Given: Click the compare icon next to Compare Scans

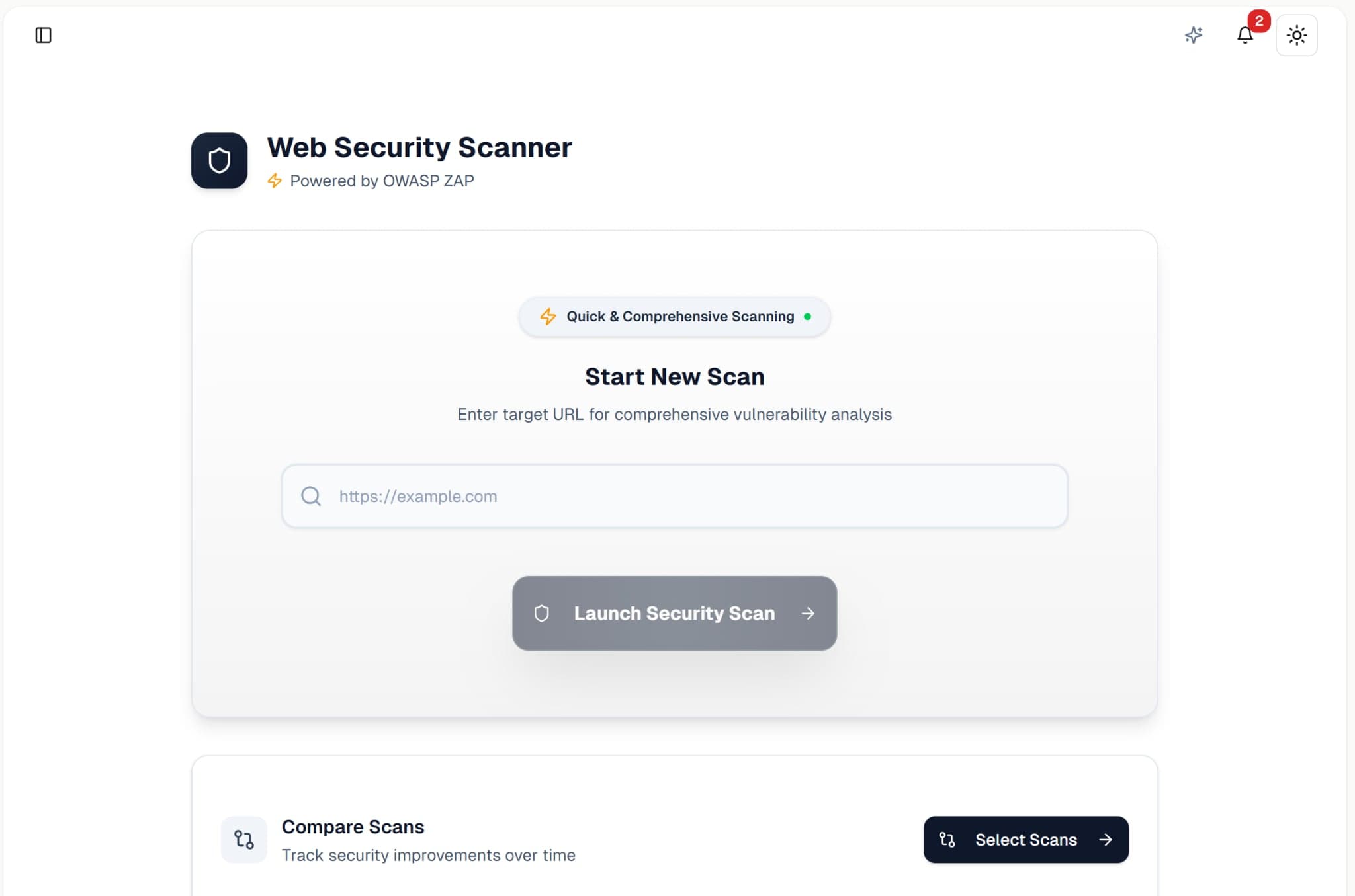Looking at the screenshot, I should [243, 839].
